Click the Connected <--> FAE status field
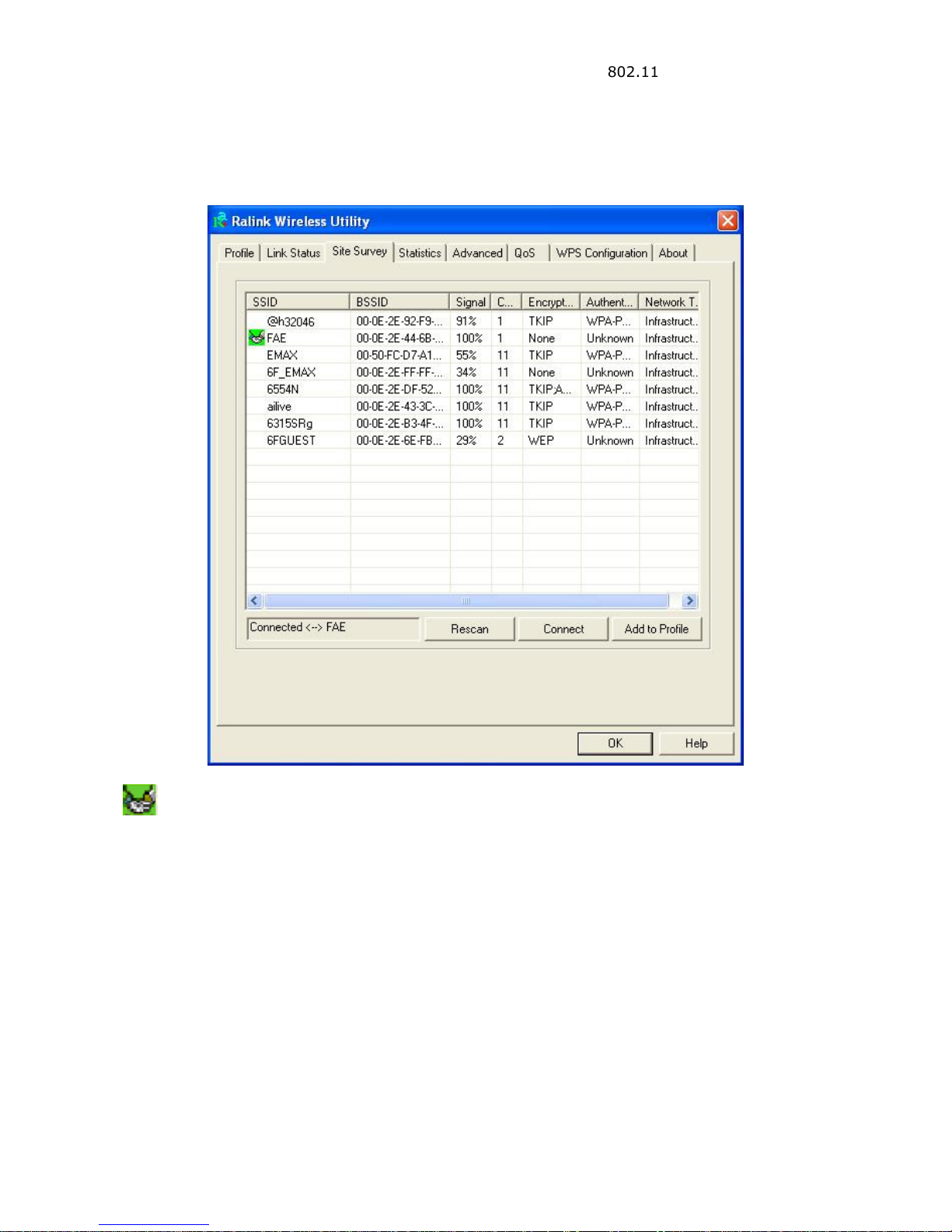Viewport: 952px width, 1232px height. (x=333, y=628)
